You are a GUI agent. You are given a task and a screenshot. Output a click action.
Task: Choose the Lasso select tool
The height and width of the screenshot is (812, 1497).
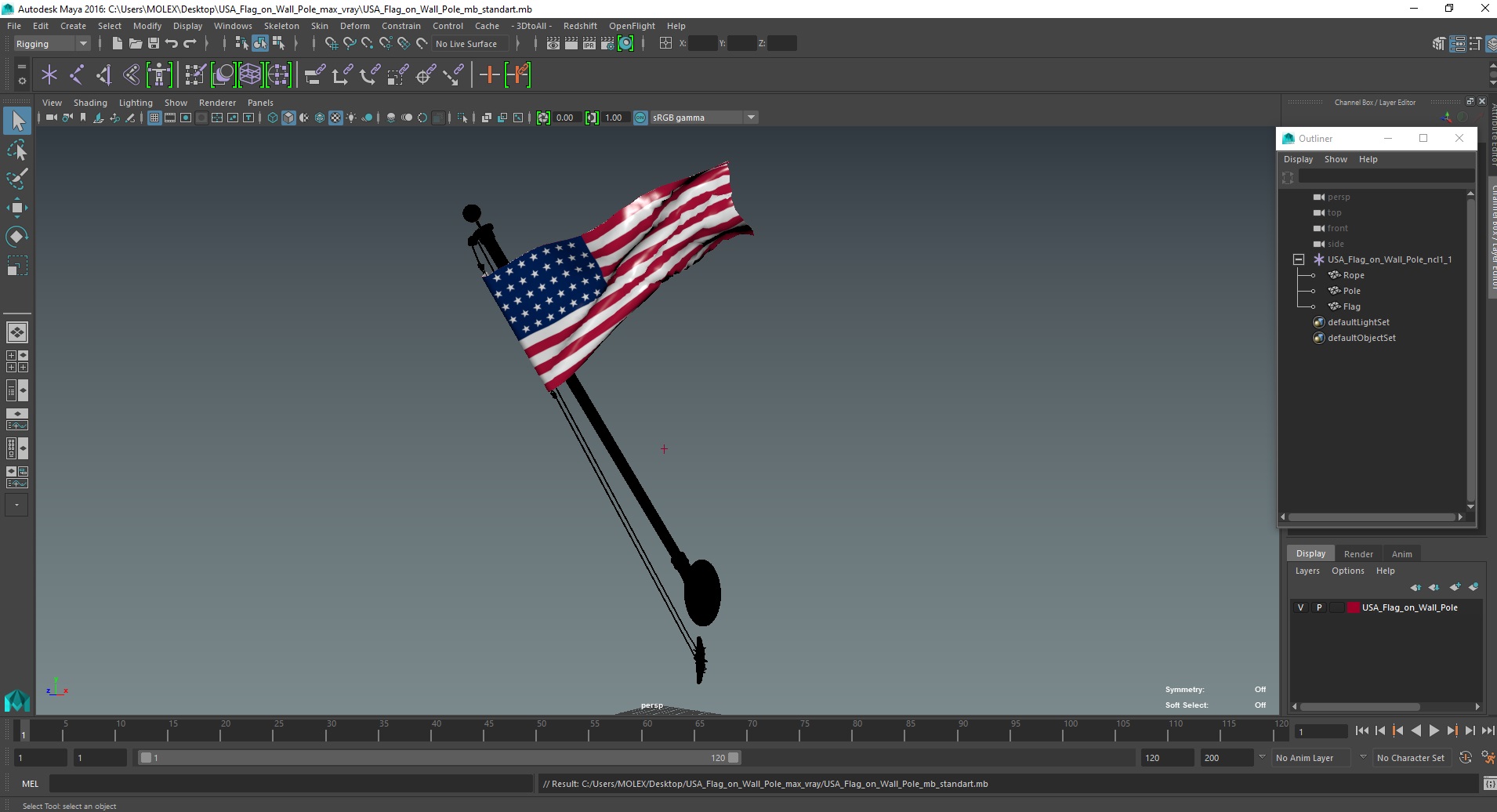[x=17, y=150]
